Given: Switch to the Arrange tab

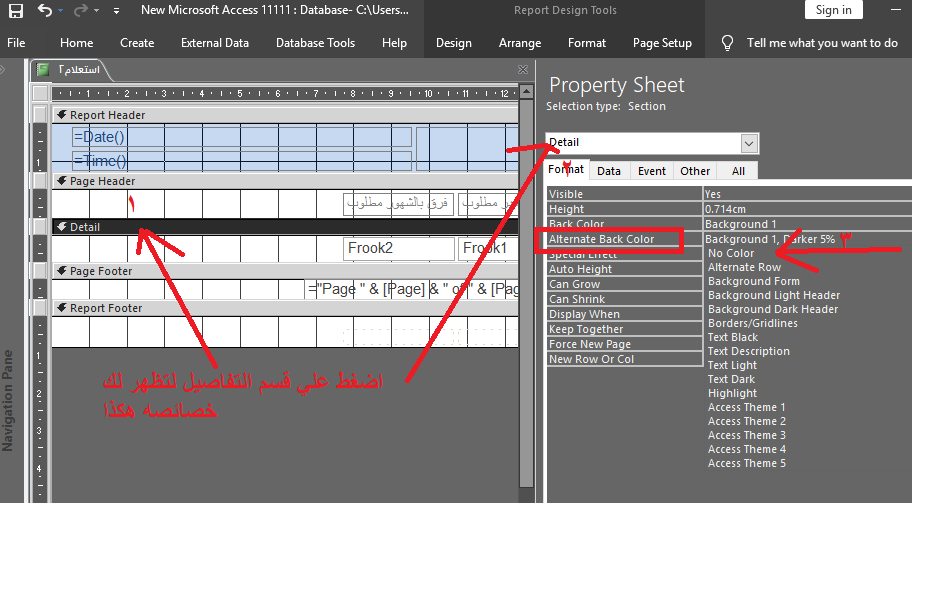Looking at the screenshot, I should (520, 43).
